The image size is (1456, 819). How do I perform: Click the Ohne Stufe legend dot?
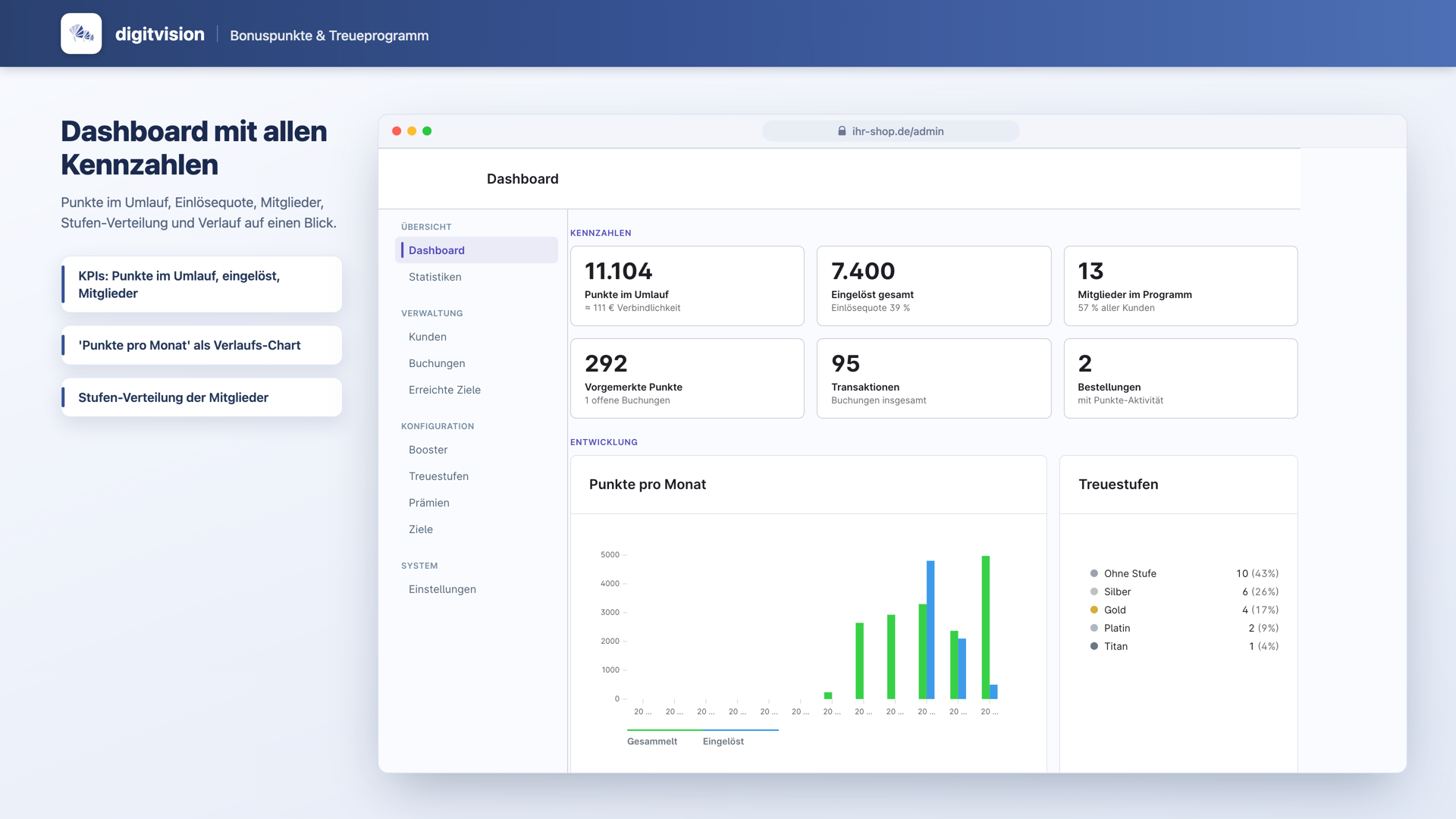click(x=1094, y=573)
